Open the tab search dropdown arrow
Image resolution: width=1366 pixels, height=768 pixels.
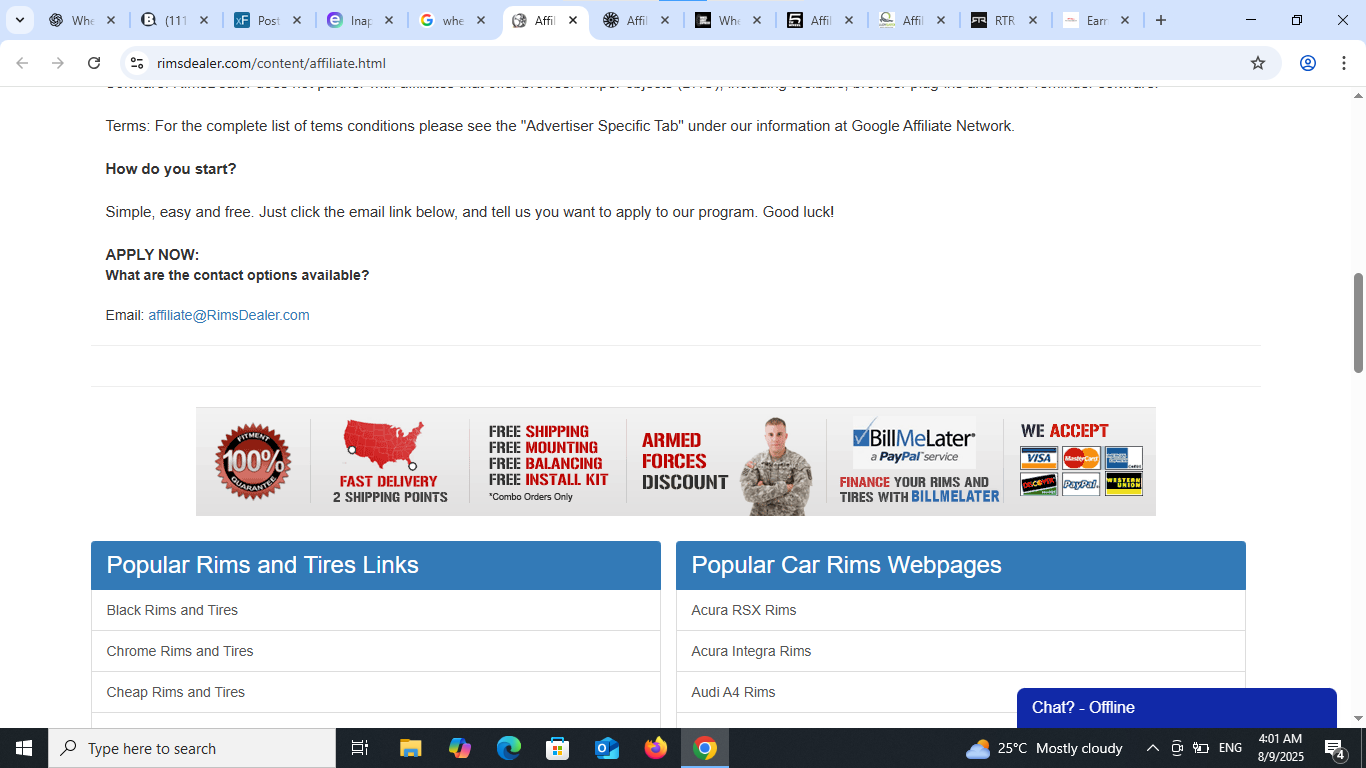19,20
